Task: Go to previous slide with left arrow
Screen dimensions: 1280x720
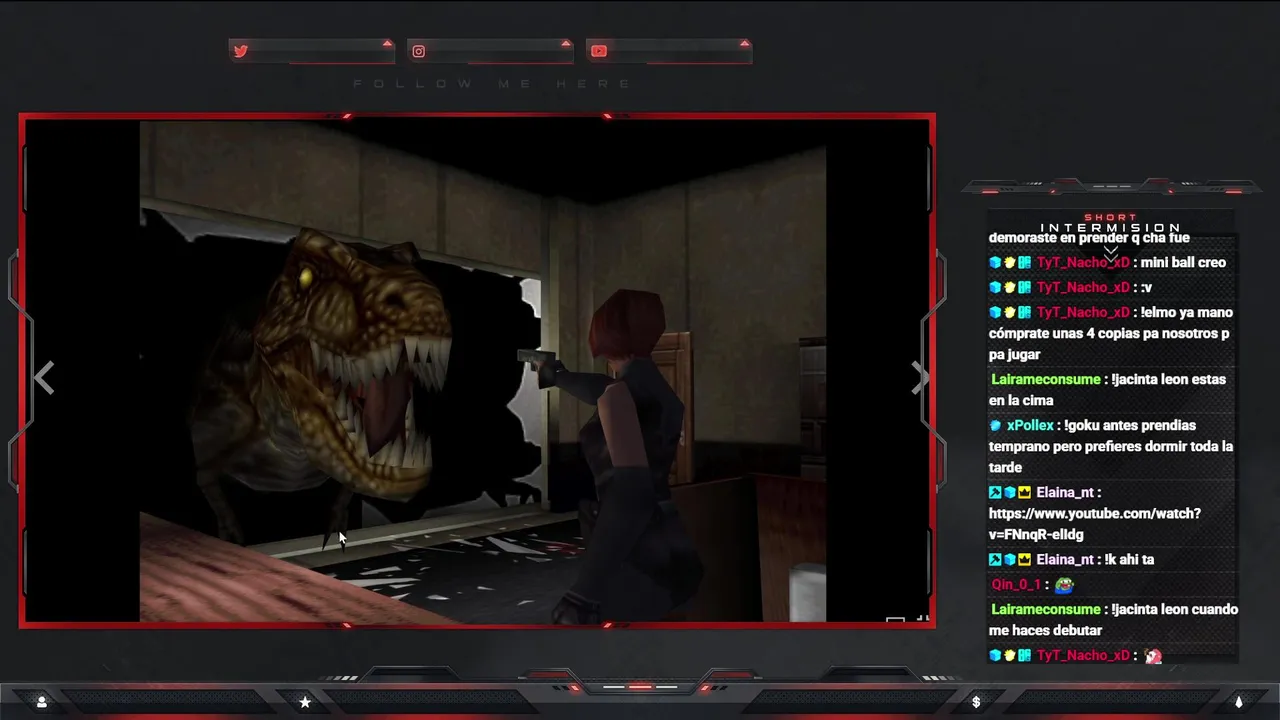Action: point(44,377)
